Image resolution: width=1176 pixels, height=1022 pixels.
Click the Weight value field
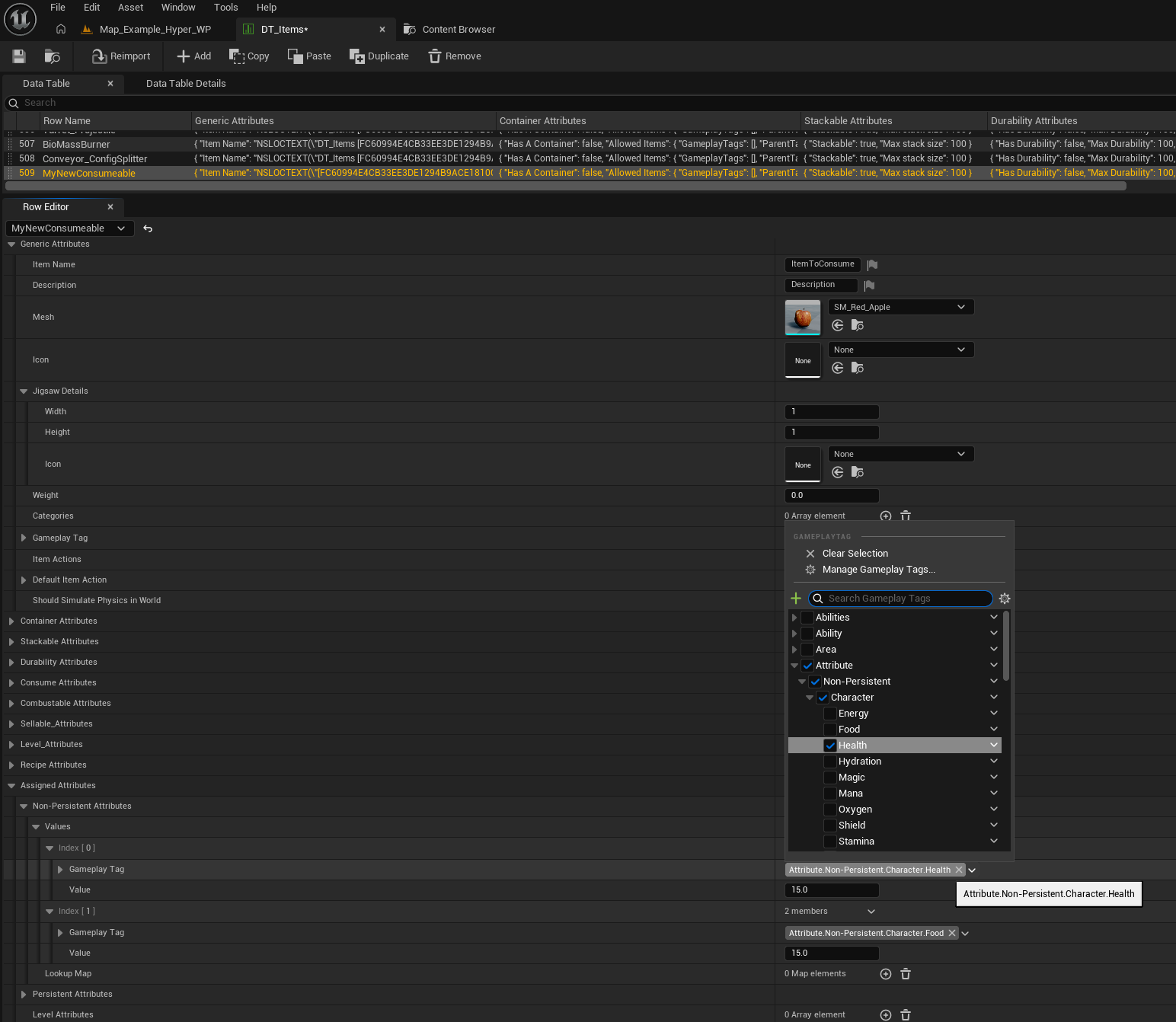[x=832, y=496]
